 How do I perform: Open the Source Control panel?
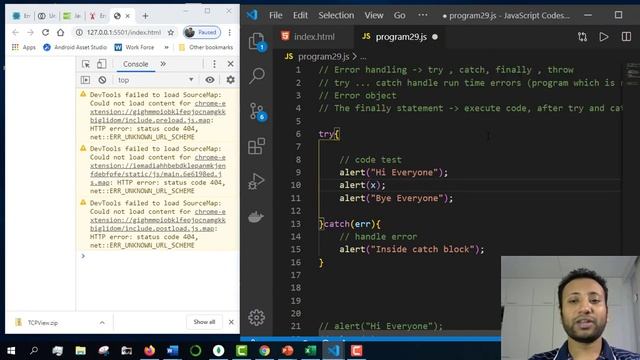[257, 111]
